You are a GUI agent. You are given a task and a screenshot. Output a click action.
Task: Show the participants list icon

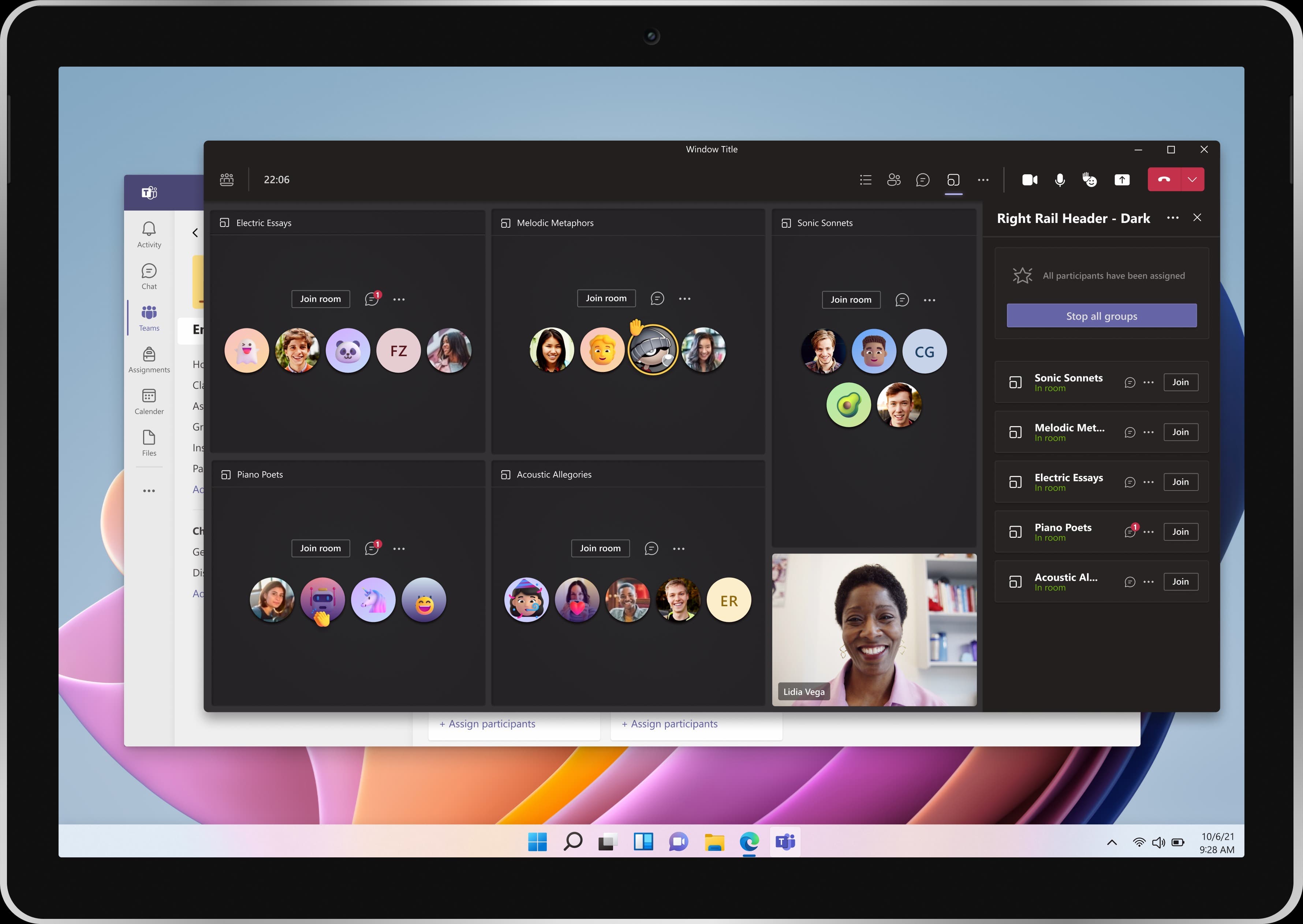coord(893,179)
